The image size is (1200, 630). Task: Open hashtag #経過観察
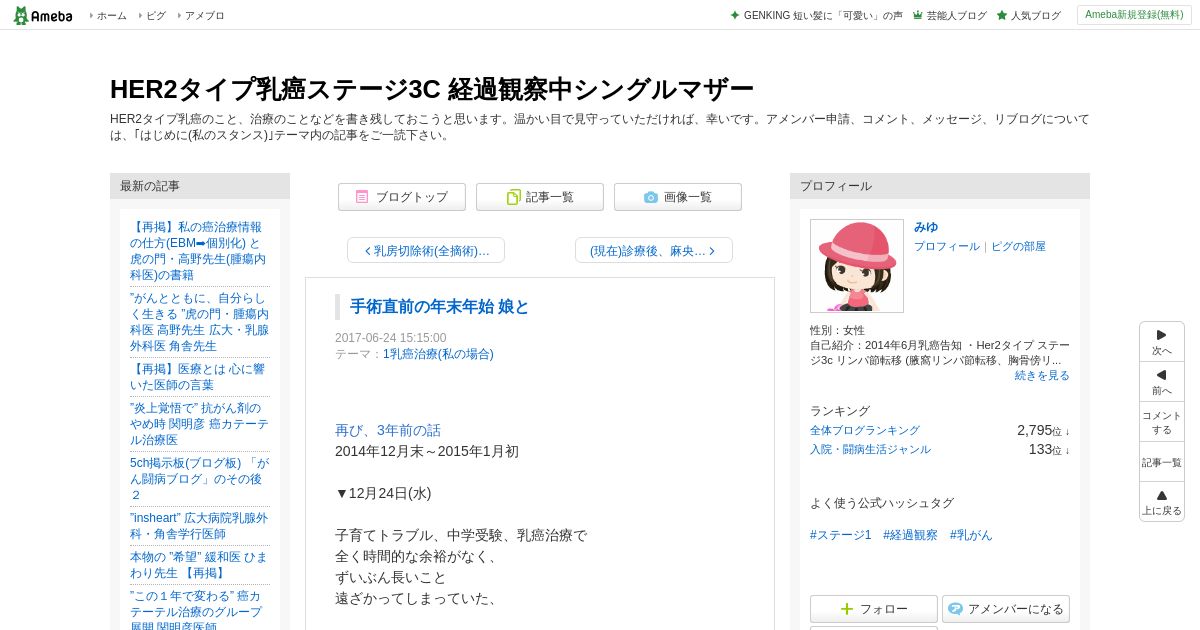tap(910, 535)
